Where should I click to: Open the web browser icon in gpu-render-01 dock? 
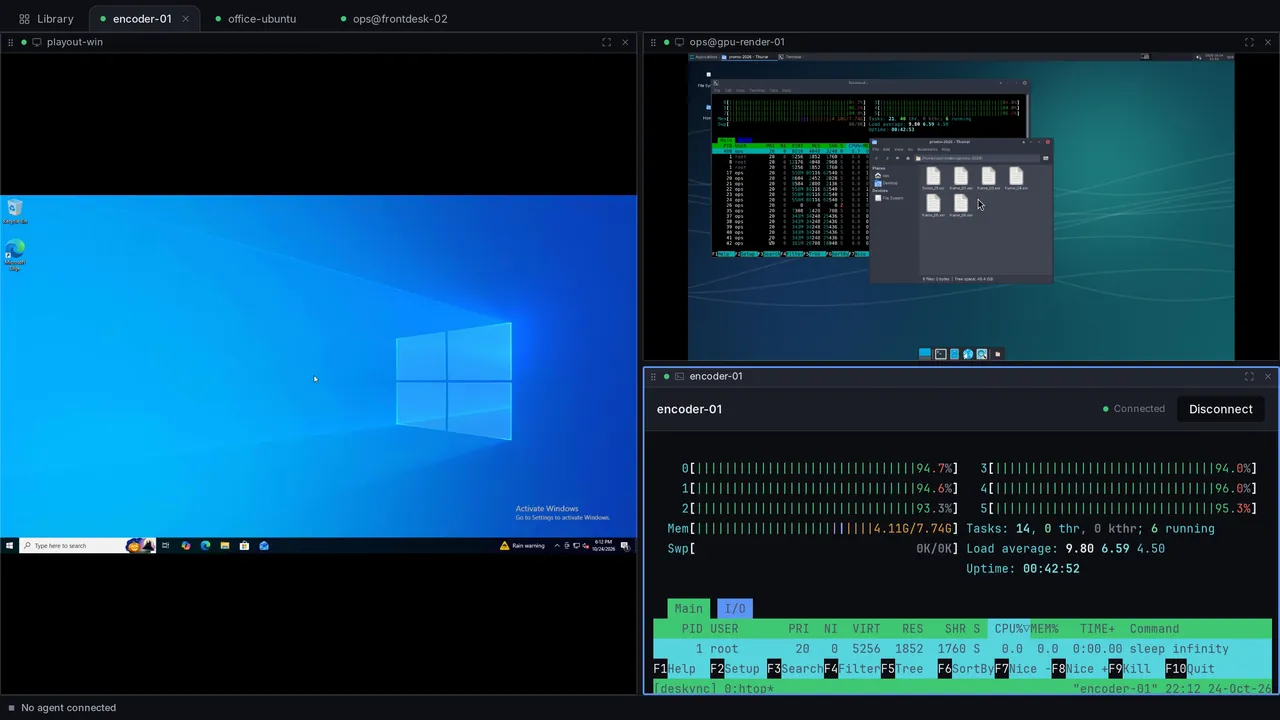click(968, 354)
